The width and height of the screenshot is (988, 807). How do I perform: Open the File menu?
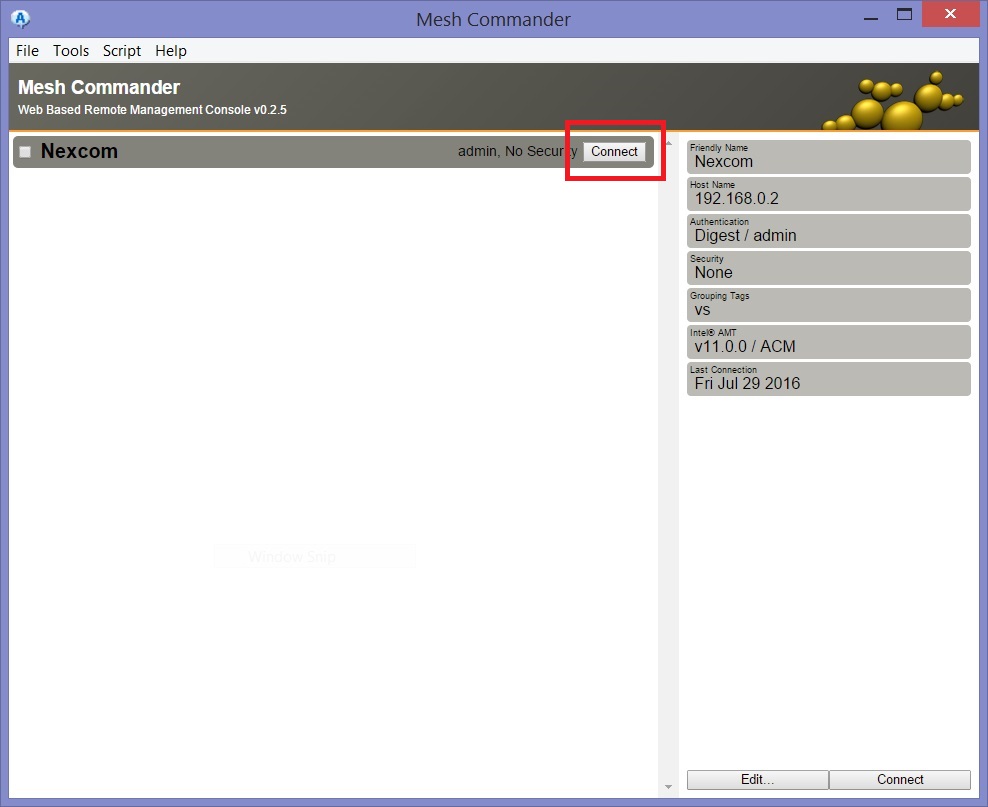[27, 50]
